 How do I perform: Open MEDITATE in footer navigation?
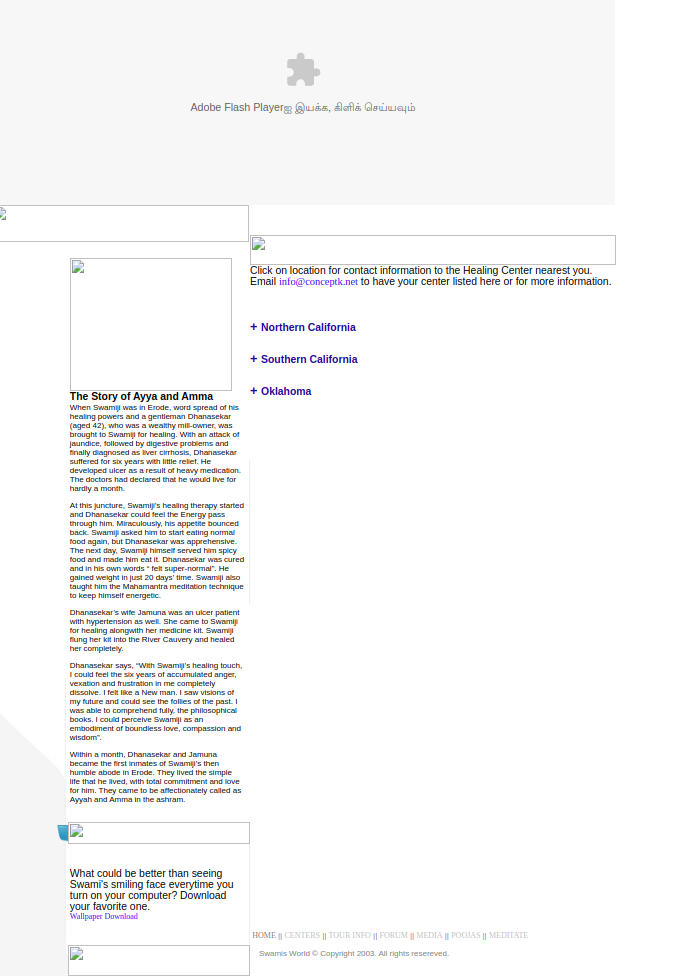508,936
